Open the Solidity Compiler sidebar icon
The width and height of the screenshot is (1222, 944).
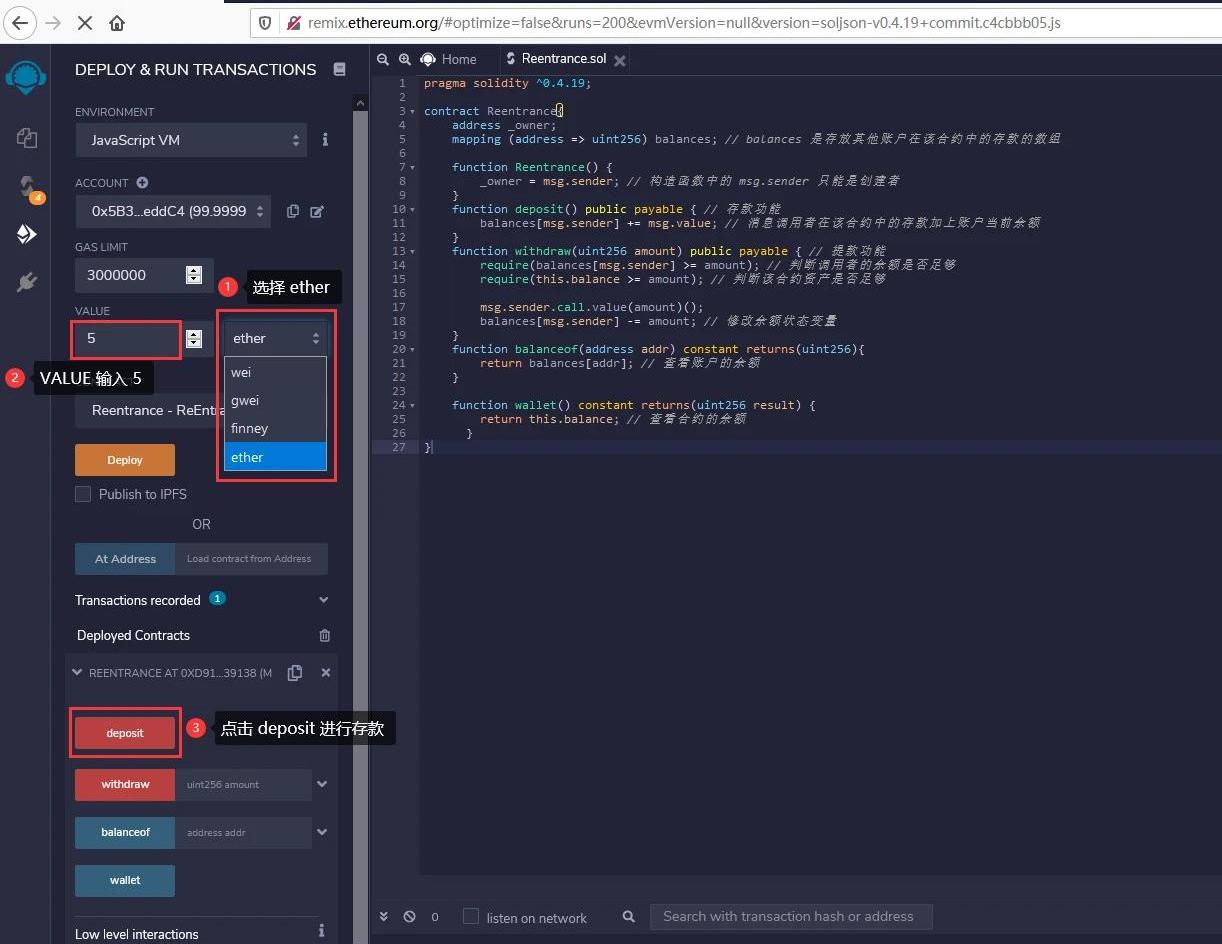(27, 186)
